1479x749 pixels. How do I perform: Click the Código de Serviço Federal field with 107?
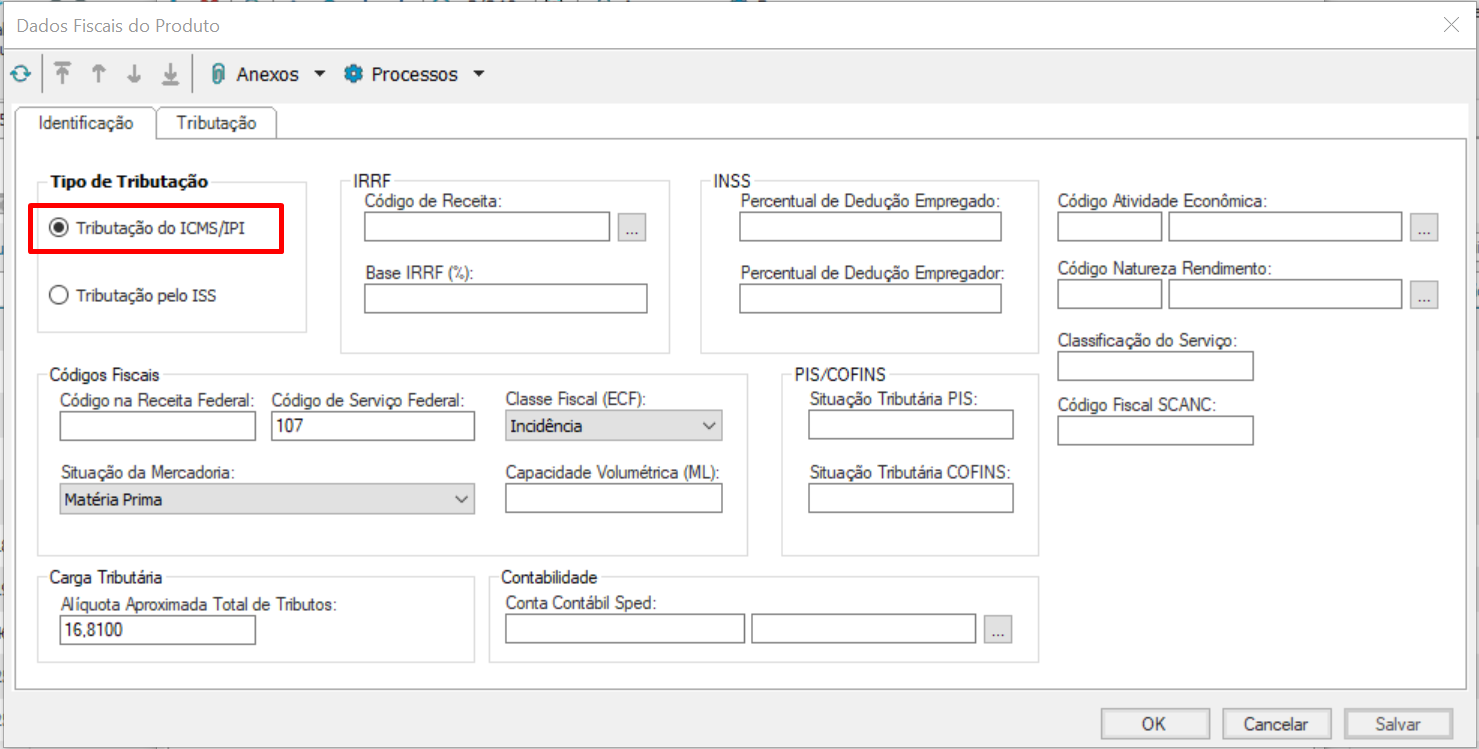373,426
